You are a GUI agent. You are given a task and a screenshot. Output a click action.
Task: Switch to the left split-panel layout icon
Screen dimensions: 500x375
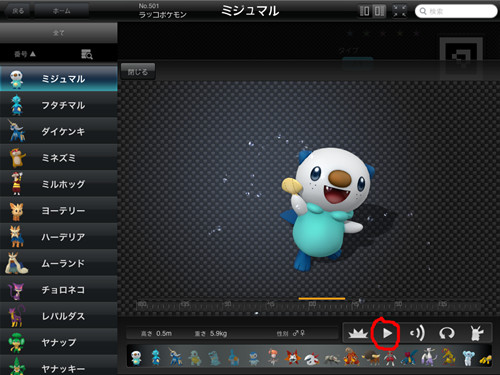point(365,11)
